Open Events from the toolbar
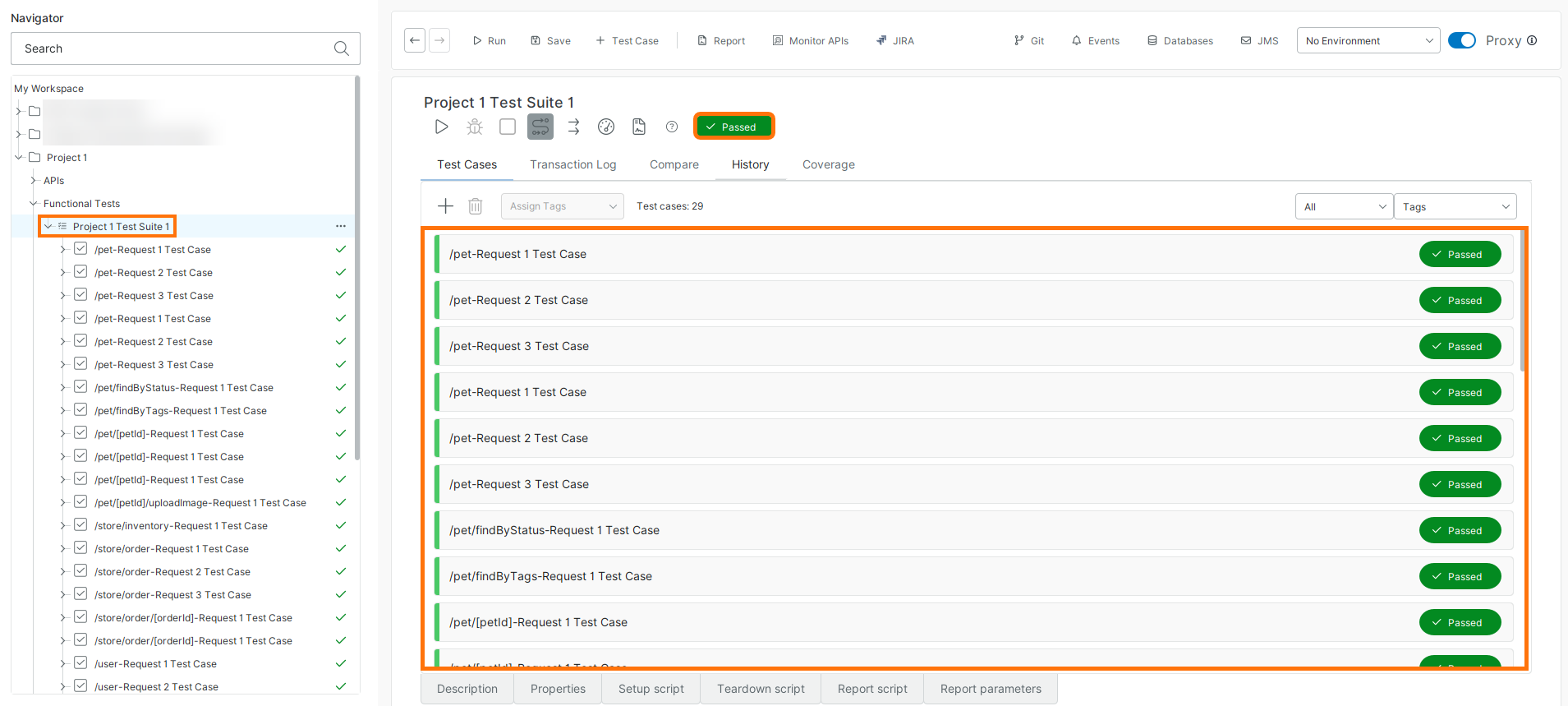The image size is (1568, 706). (1096, 40)
